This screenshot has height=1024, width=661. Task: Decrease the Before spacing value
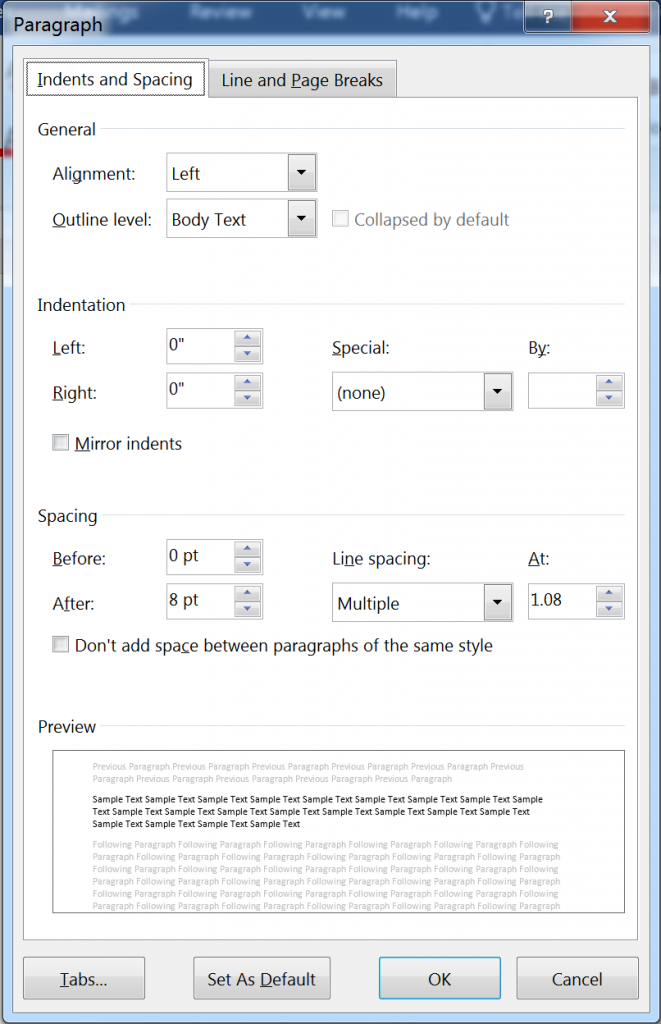point(248,564)
